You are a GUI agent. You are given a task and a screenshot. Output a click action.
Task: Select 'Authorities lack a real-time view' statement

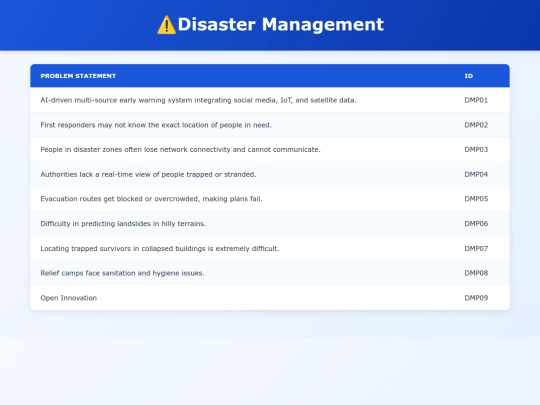coord(148,174)
